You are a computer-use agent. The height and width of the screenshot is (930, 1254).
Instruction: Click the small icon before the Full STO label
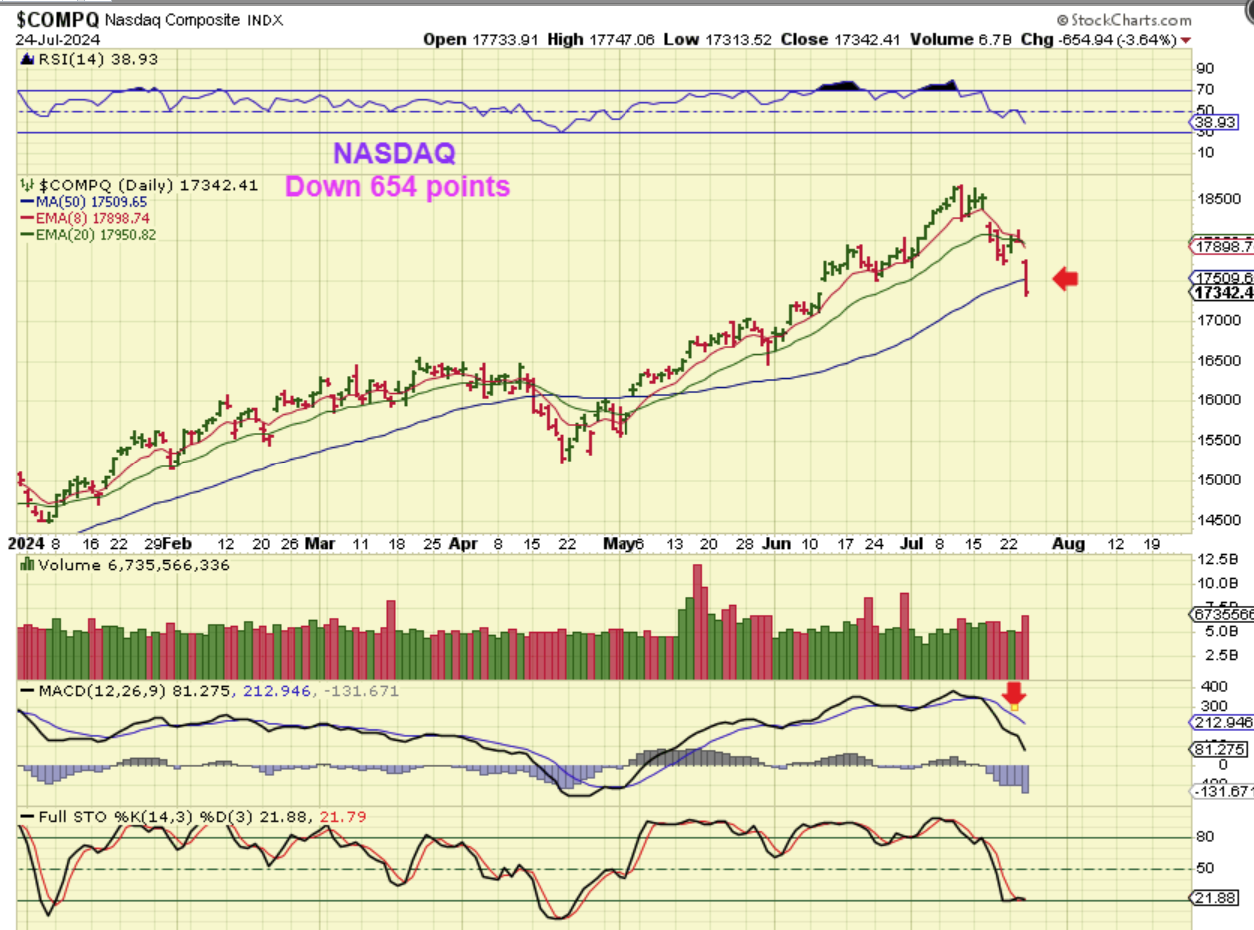[x=26, y=816]
